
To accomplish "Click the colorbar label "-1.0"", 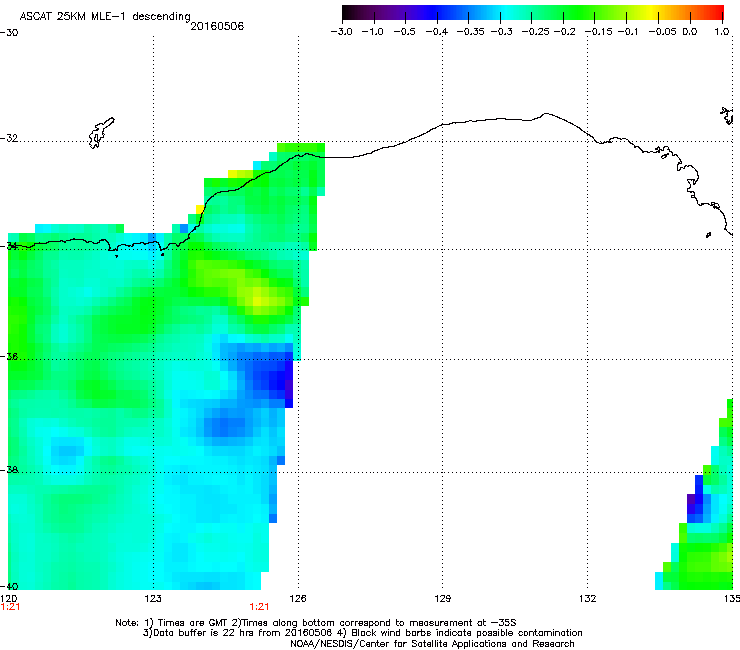I will click(372, 32).
